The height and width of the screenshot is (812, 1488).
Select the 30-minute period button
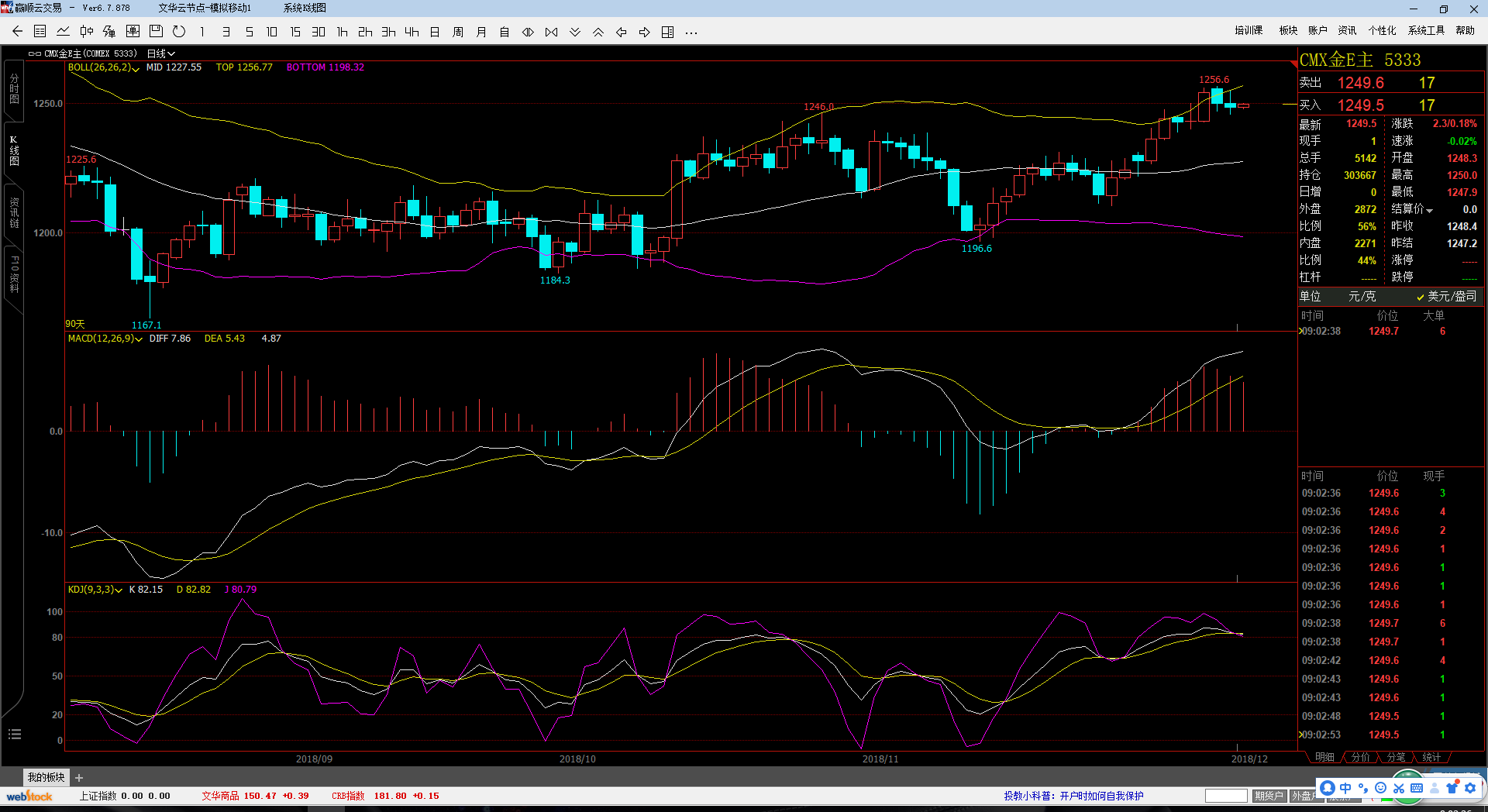click(x=319, y=32)
